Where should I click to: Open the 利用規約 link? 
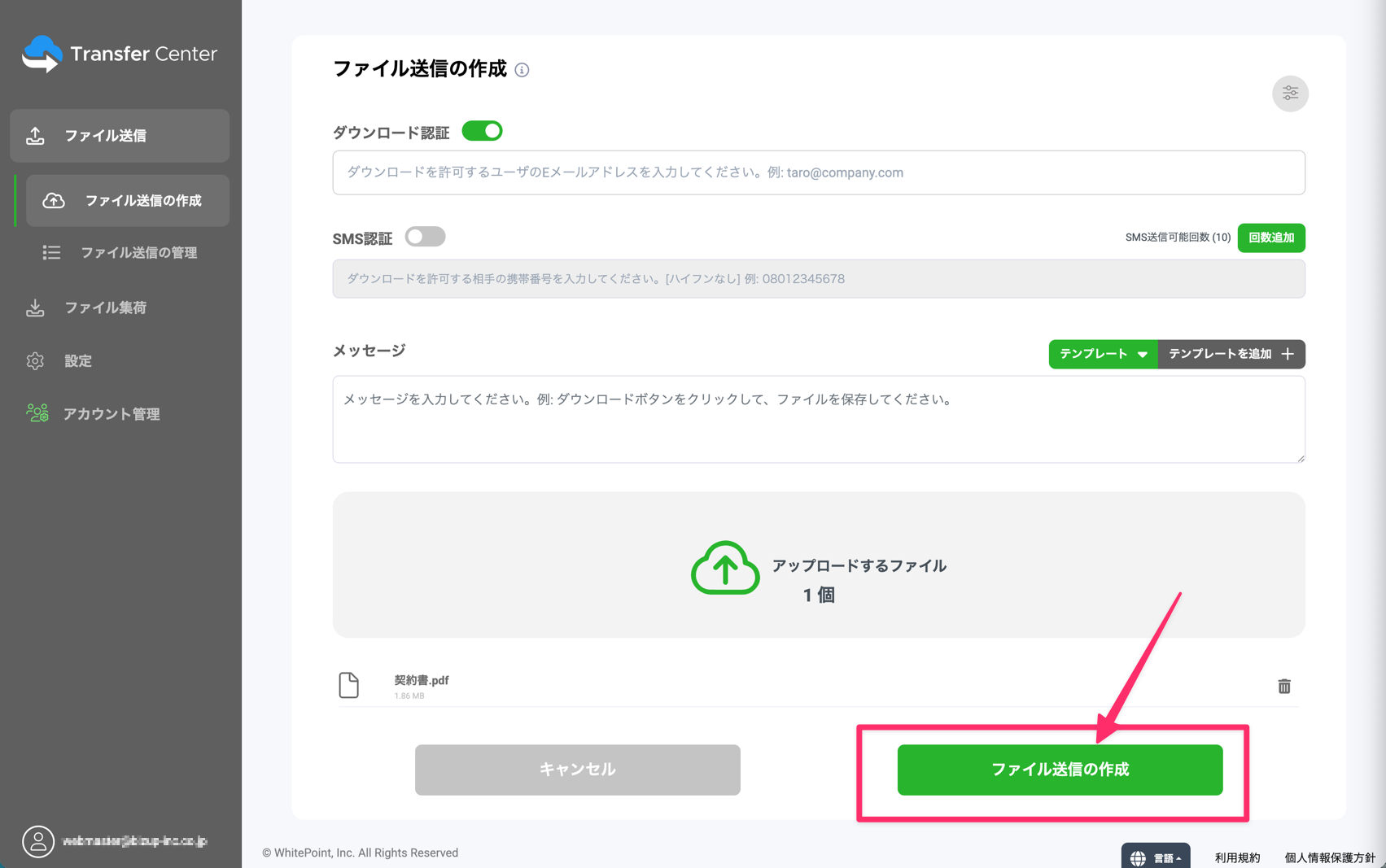1237,857
